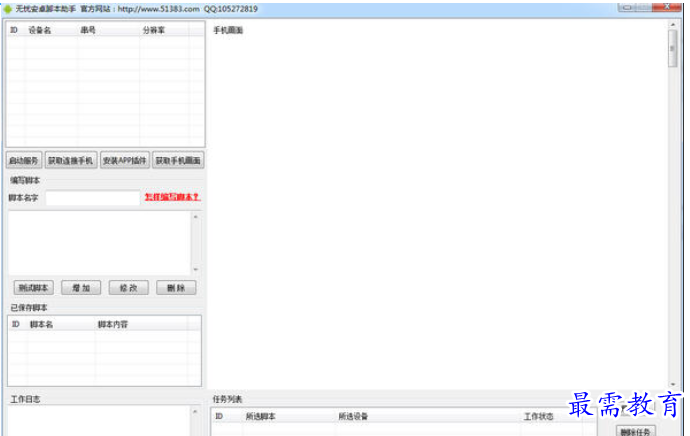Click the 测试脚本 button
Image resolution: width=690 pixels, height=436 pixels.
33,288
